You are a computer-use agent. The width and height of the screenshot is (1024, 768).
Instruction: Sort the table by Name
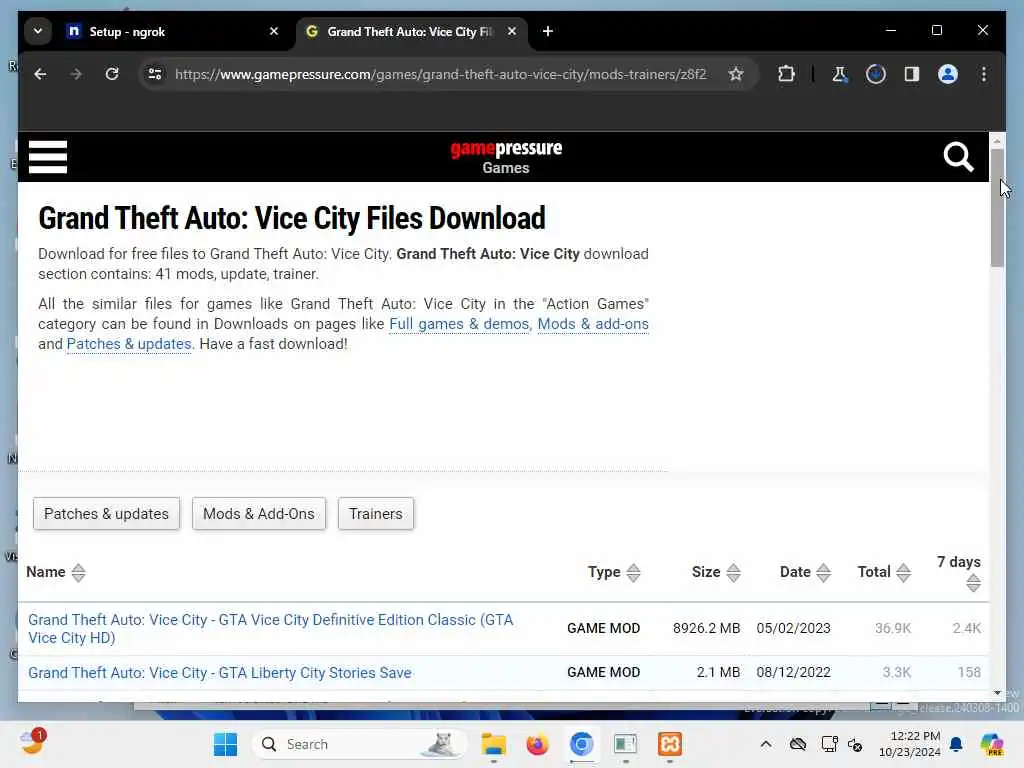tap(56, 572)
